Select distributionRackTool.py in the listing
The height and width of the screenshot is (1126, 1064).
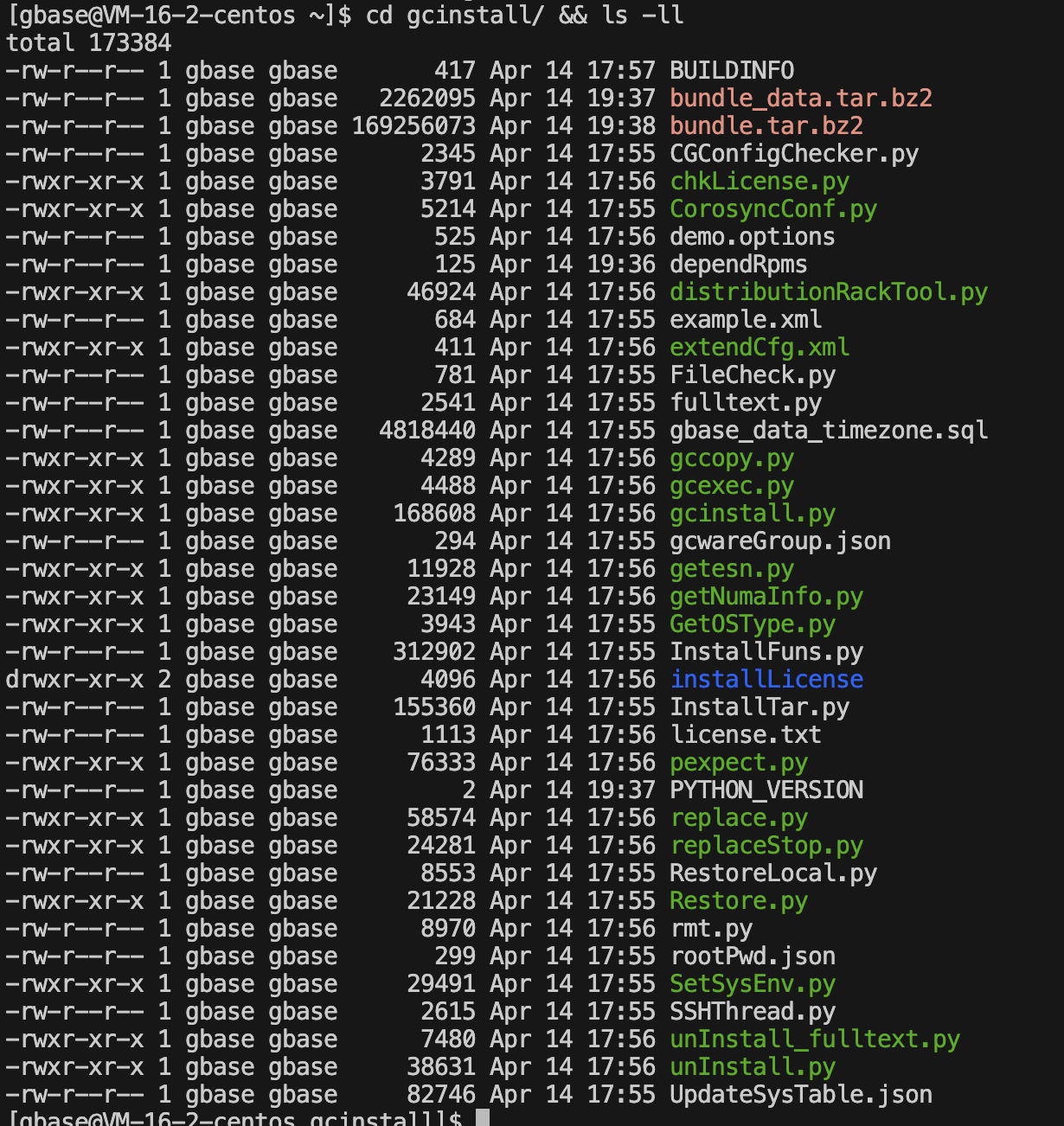829,292
